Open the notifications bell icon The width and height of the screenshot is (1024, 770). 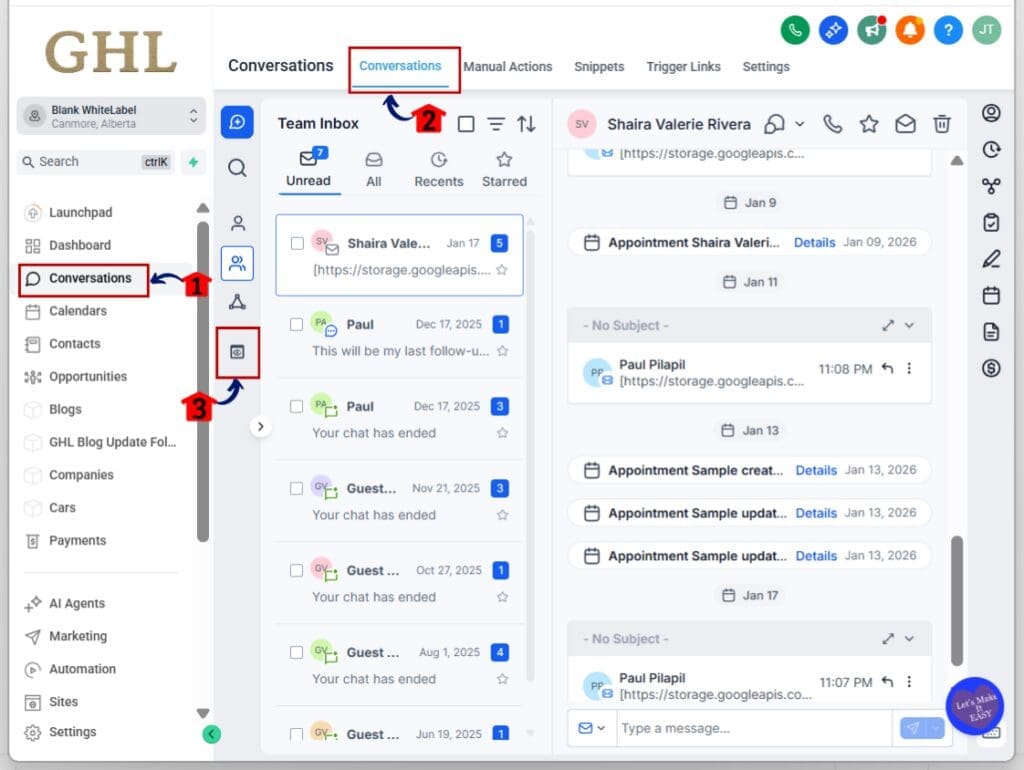tap(909, 30)
